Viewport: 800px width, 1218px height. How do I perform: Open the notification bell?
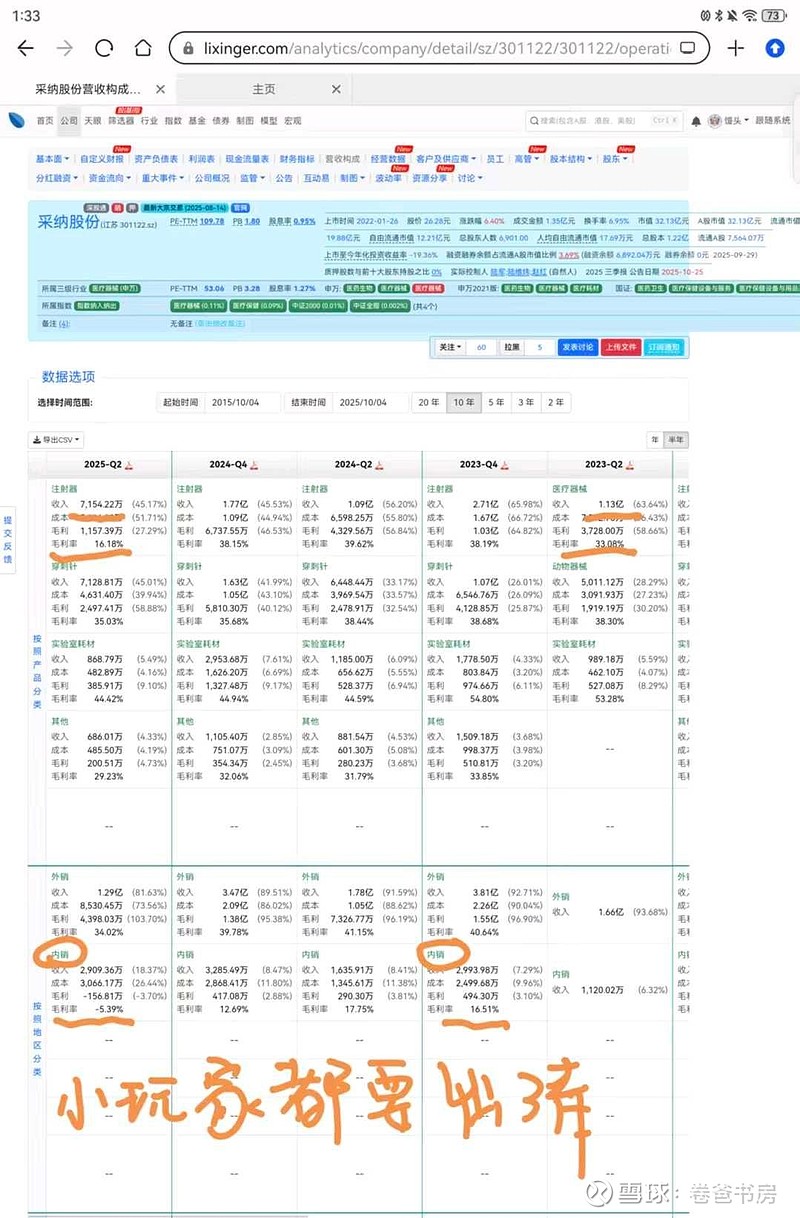(x=696, y=121)
